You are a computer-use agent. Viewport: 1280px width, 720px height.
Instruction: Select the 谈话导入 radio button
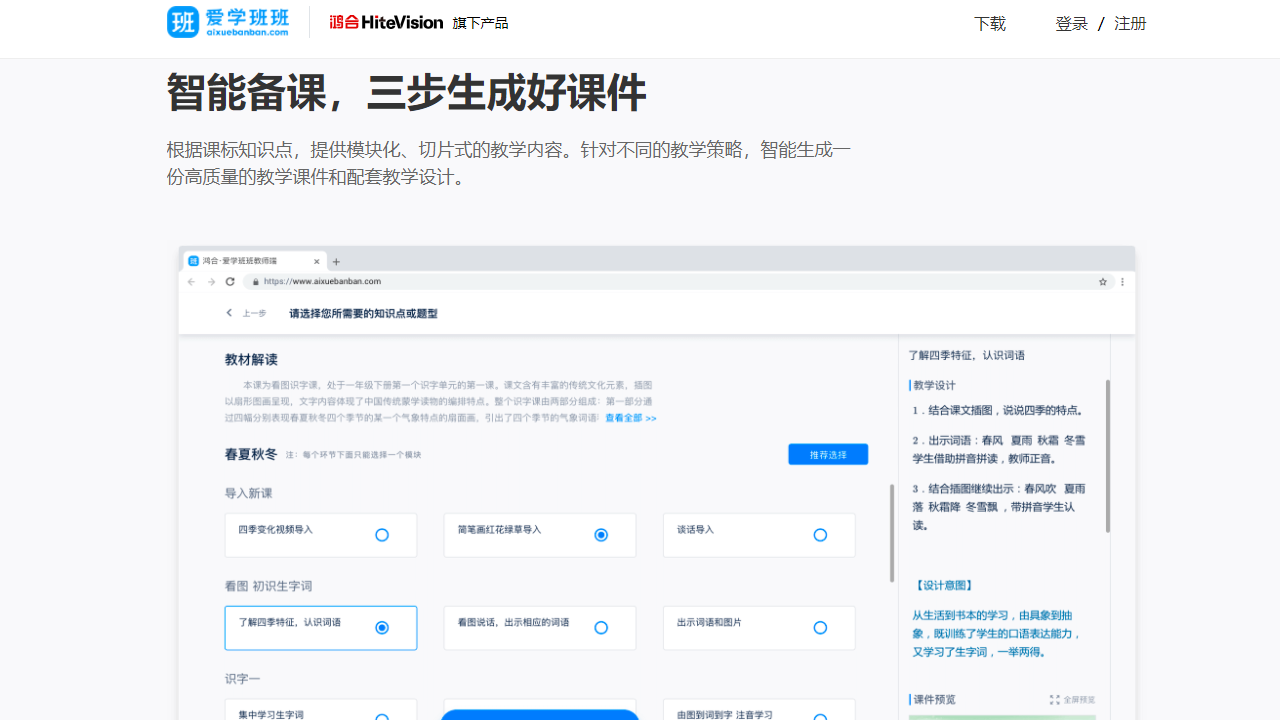pos(820,535)
